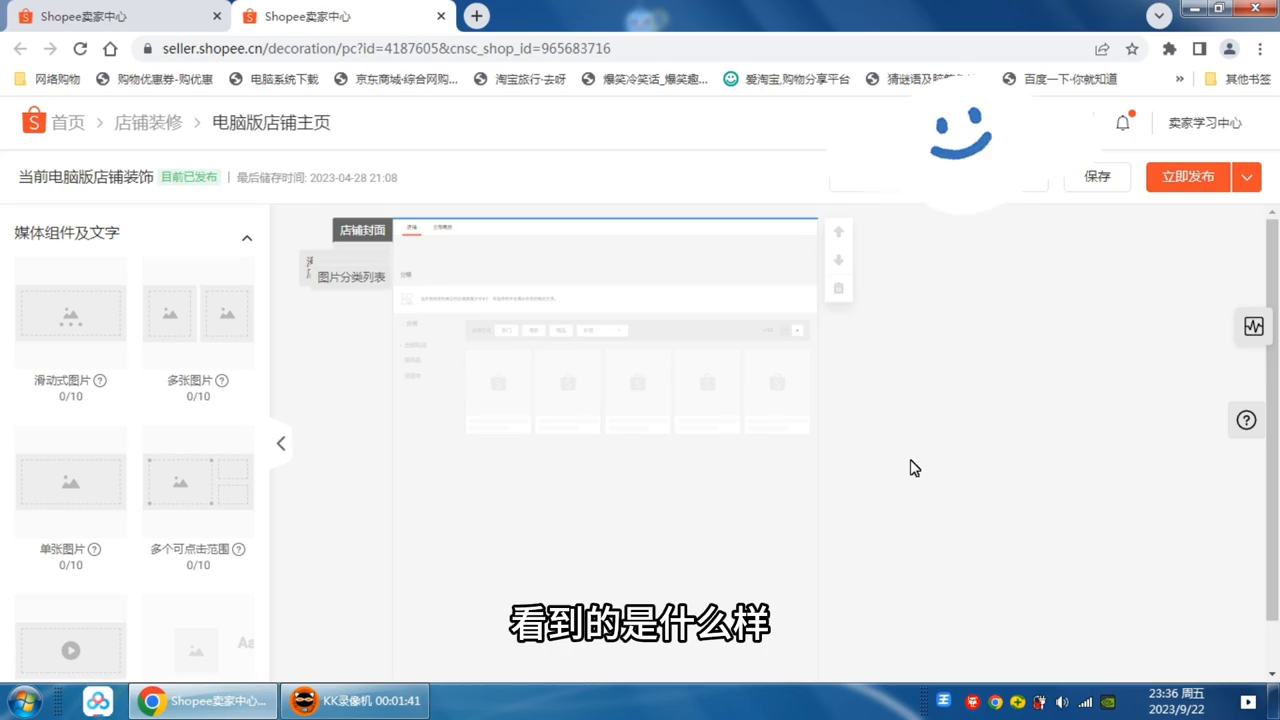
Task: Click the 卖家学习中心 link
Action: click(x=1204, y=122)
